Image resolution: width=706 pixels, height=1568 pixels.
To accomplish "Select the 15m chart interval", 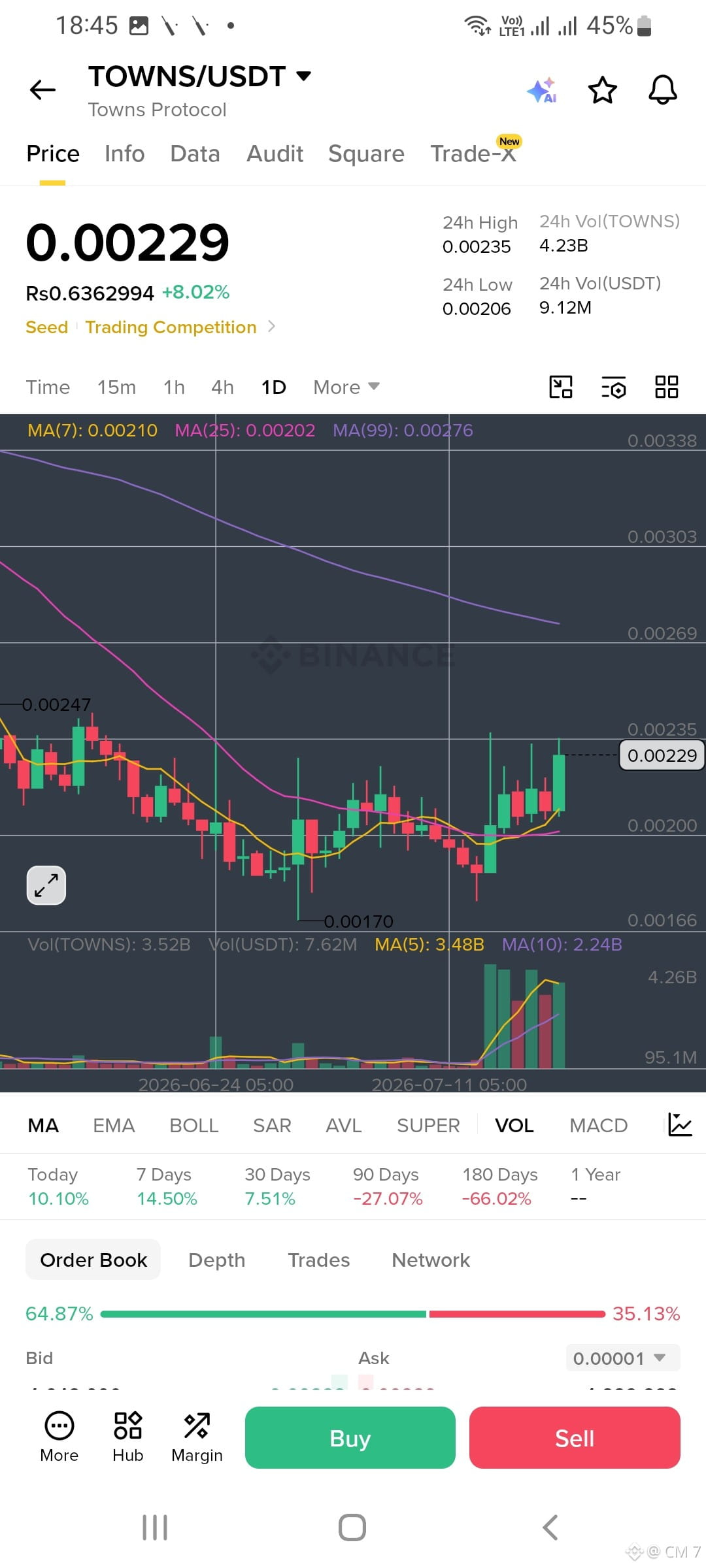I will tap(116, 387).
